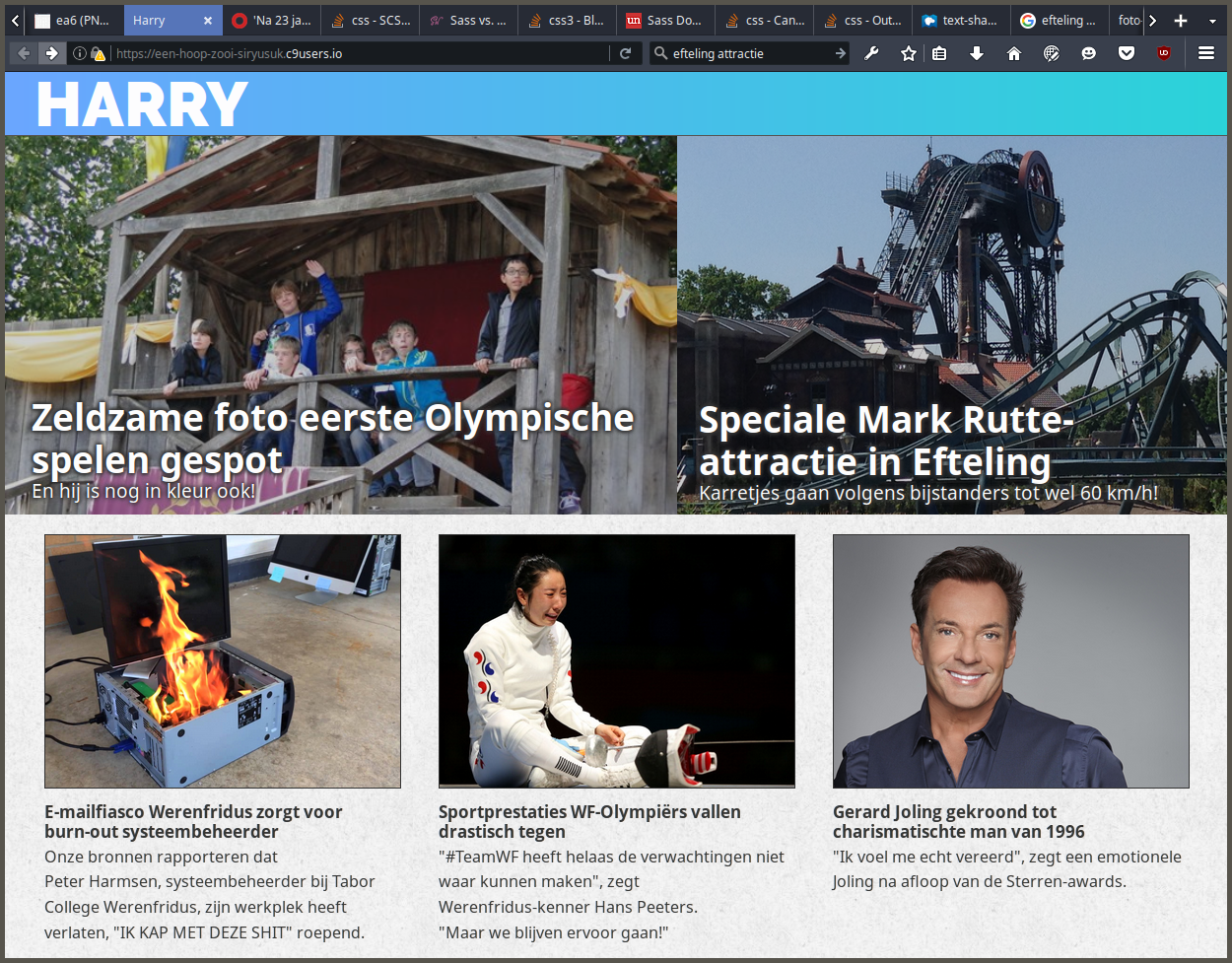Go to the browser home page
Viewport: 1232px width, 963px height.
coord(1014,53)
